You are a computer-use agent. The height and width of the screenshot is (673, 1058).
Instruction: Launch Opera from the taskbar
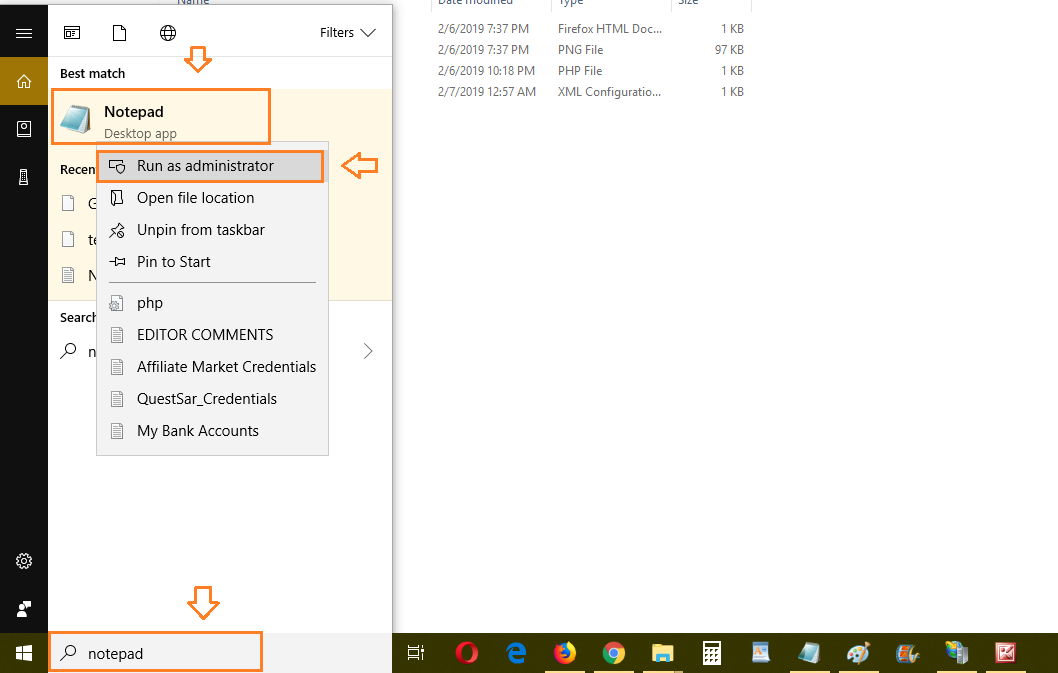[x=467, y=653]
